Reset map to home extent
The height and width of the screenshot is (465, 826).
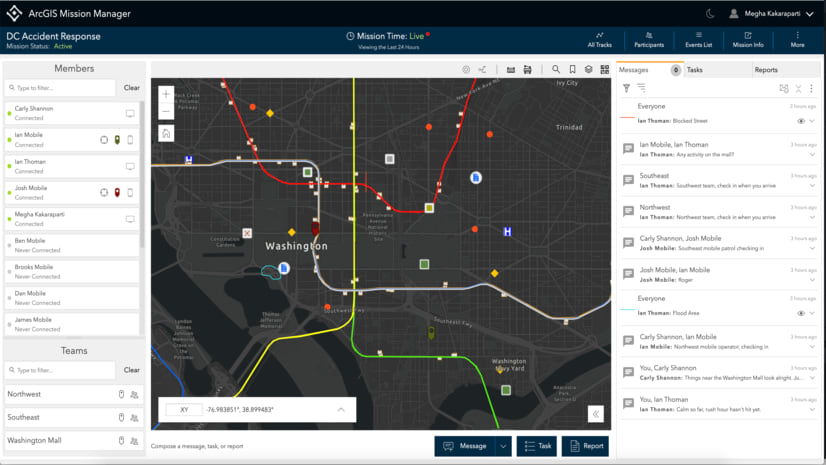[x=166, y=133]
